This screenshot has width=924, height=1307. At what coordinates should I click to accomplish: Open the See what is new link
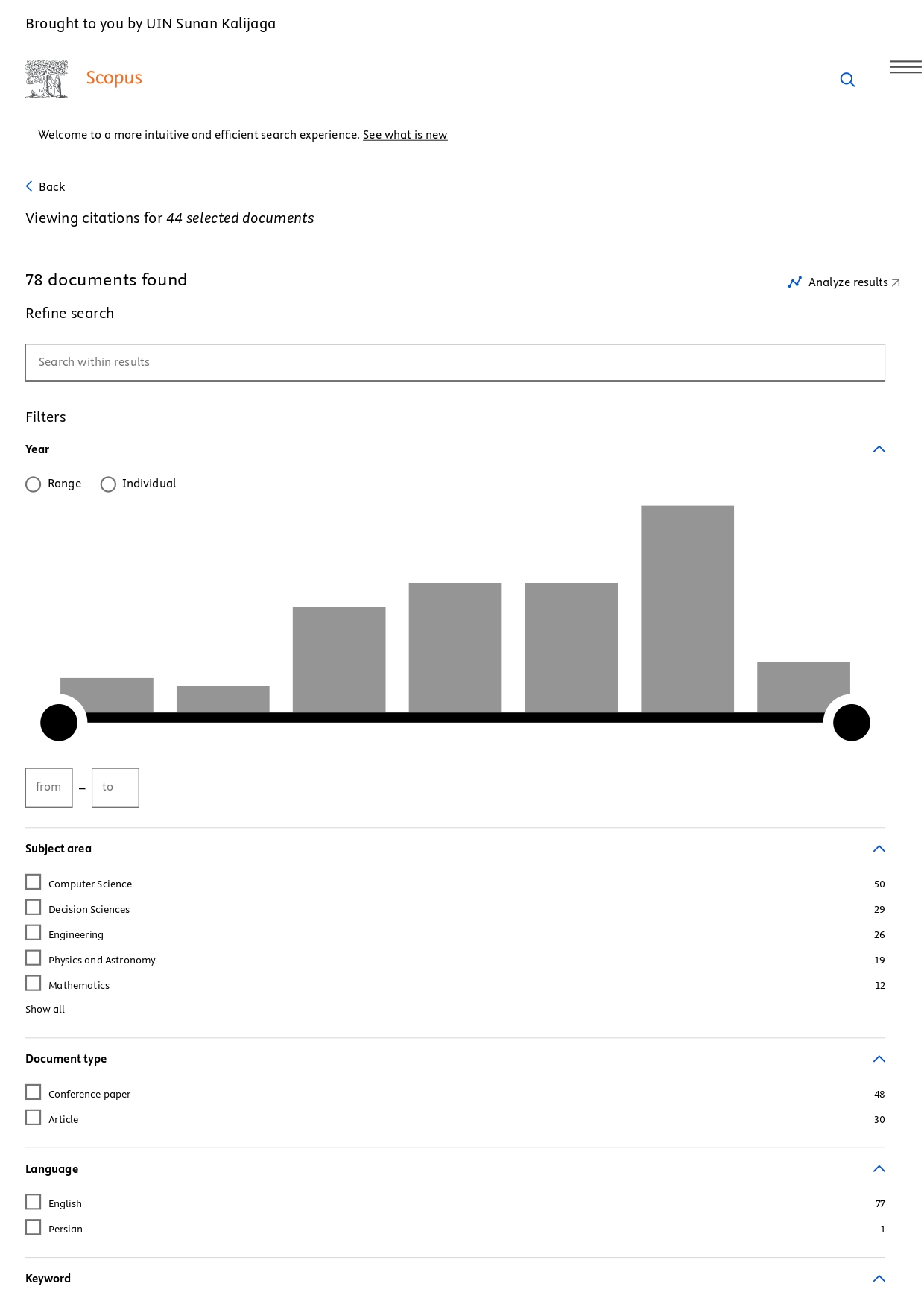(405, 135)
